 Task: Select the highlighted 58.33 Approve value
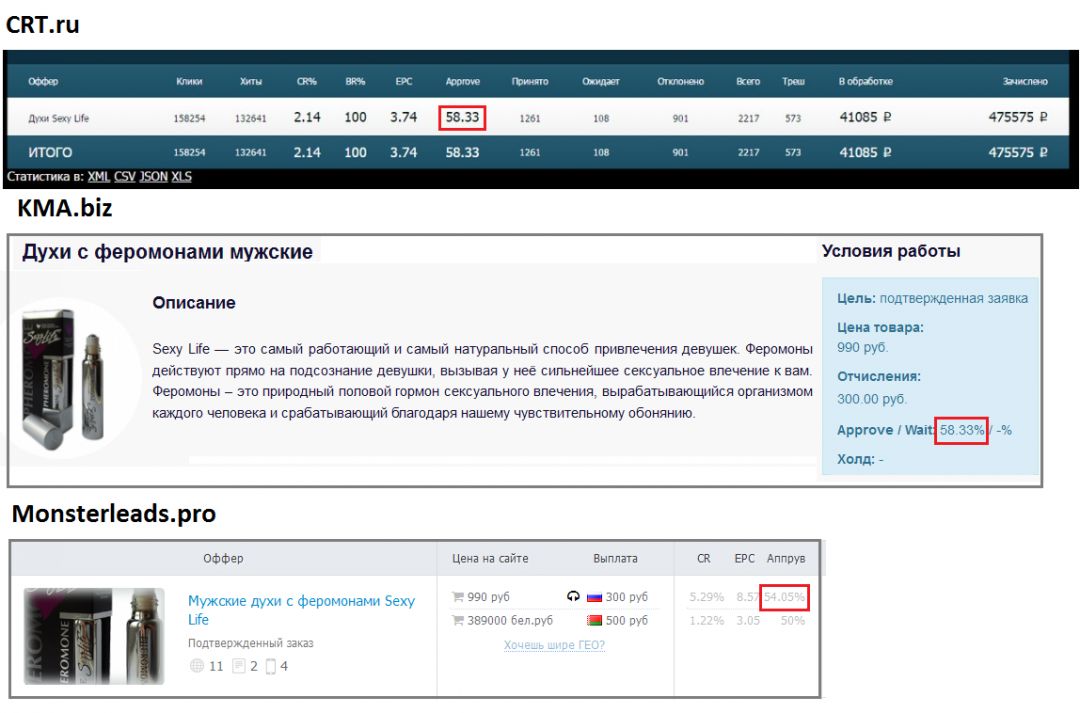464,116
